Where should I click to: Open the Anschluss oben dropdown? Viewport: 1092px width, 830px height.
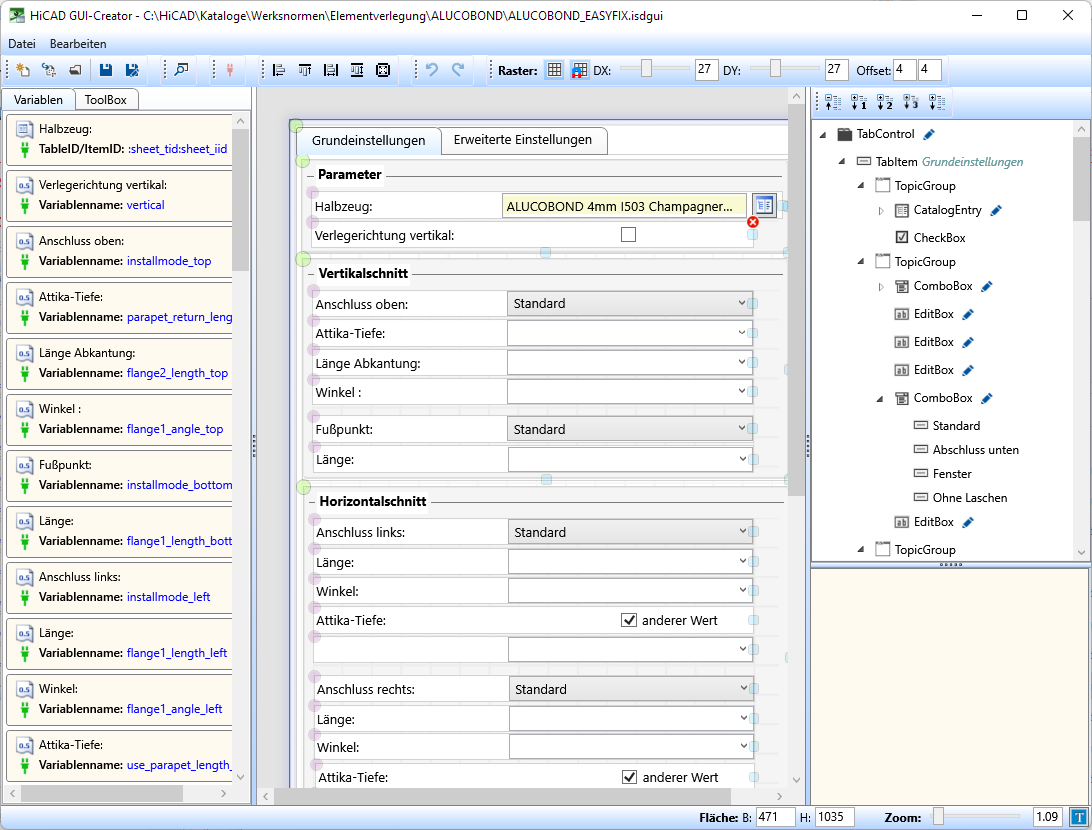pyautogui.click(x=630, y=304)
